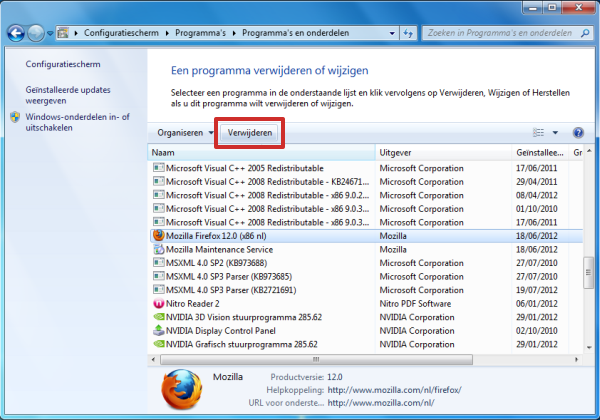Click Nitro PDF Software publisher cell
Screen dimensions: 600x420
click(x=415, y=304)
